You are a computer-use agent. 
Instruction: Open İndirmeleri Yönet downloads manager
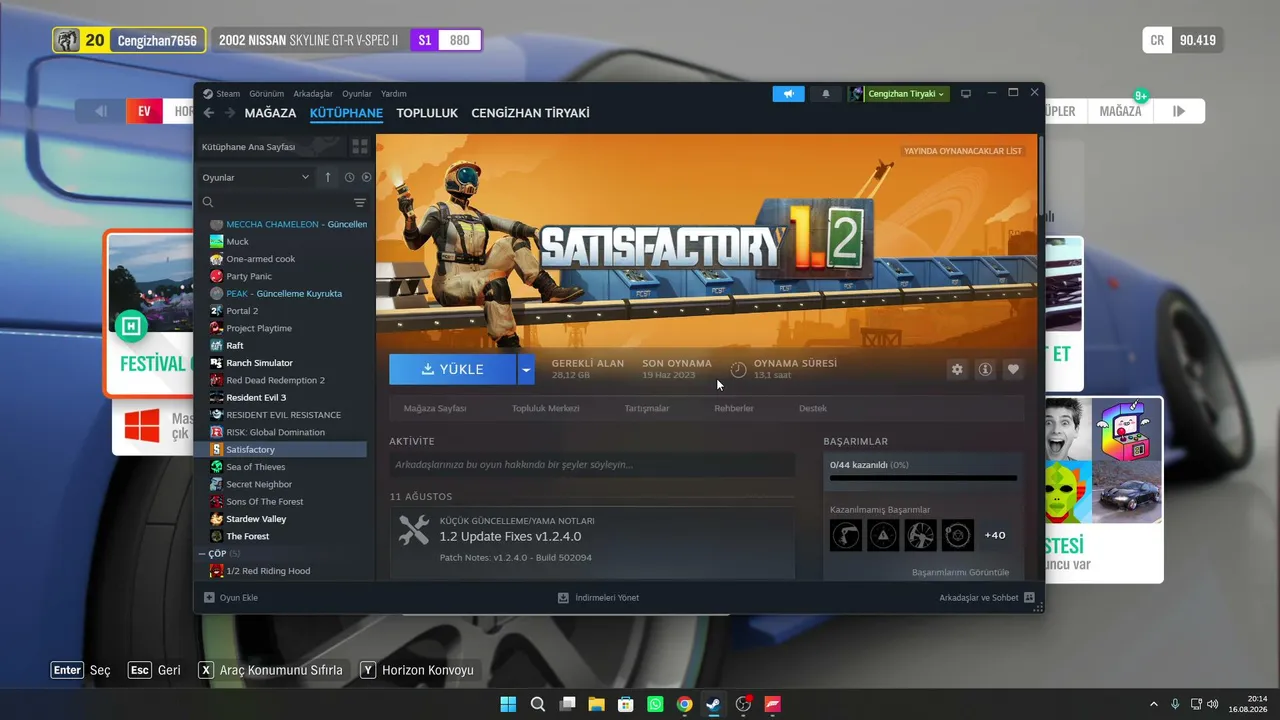click(x=599, y=597)
